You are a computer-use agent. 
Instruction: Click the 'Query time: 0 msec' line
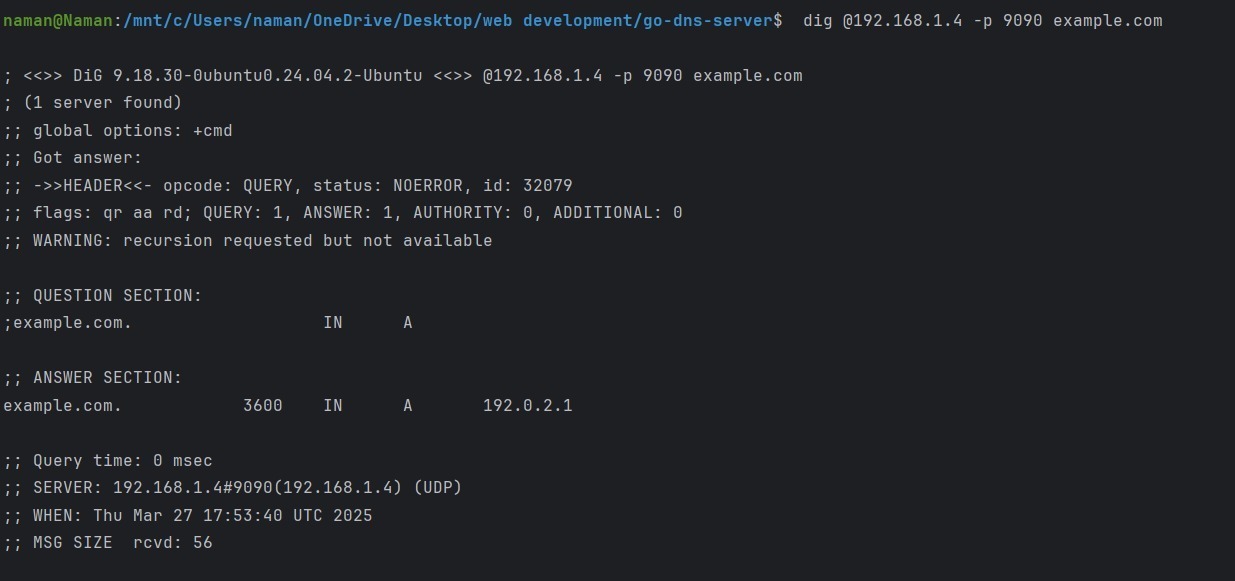[x=108, y=461]
